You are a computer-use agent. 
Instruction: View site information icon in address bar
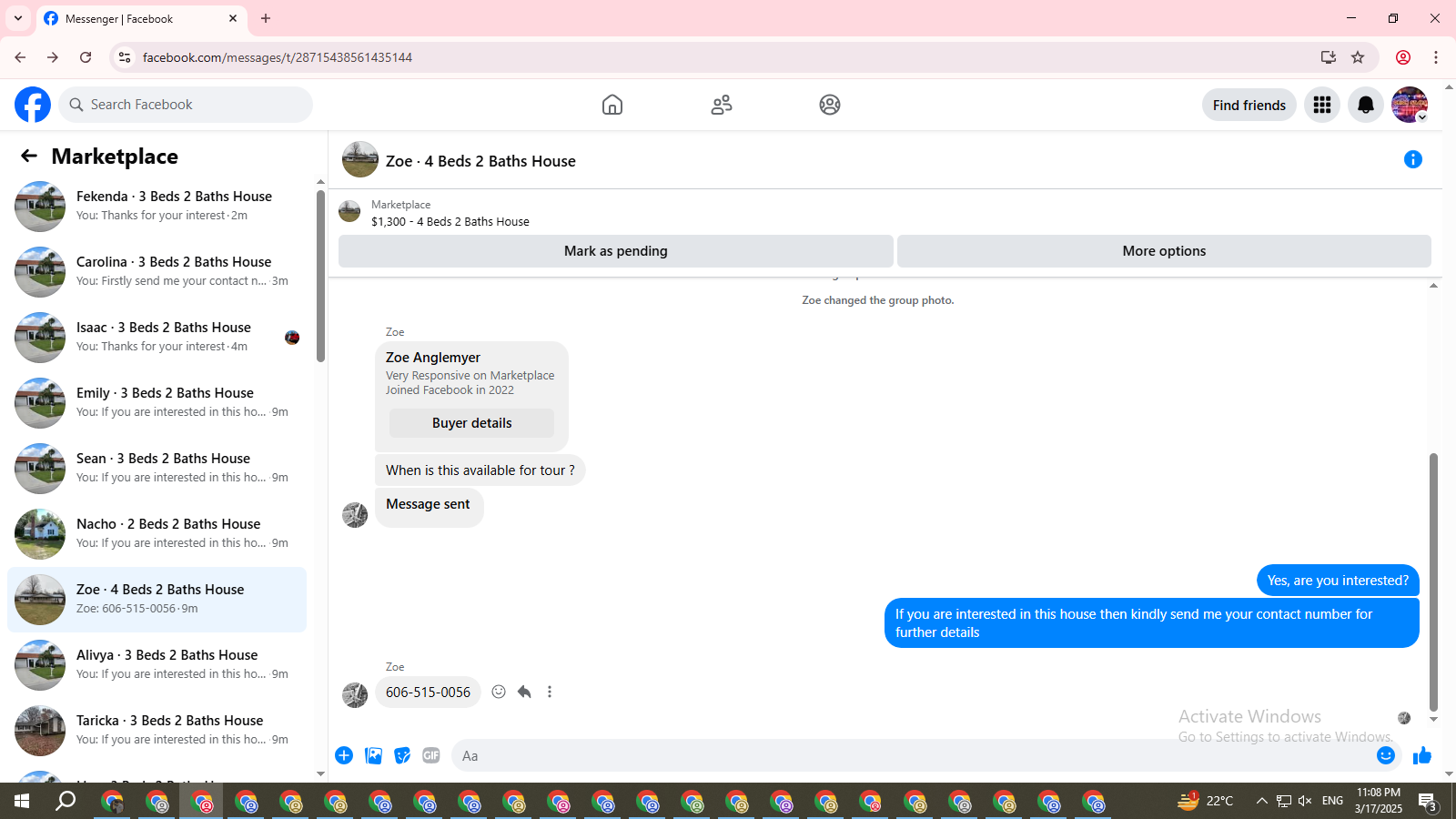125,57
